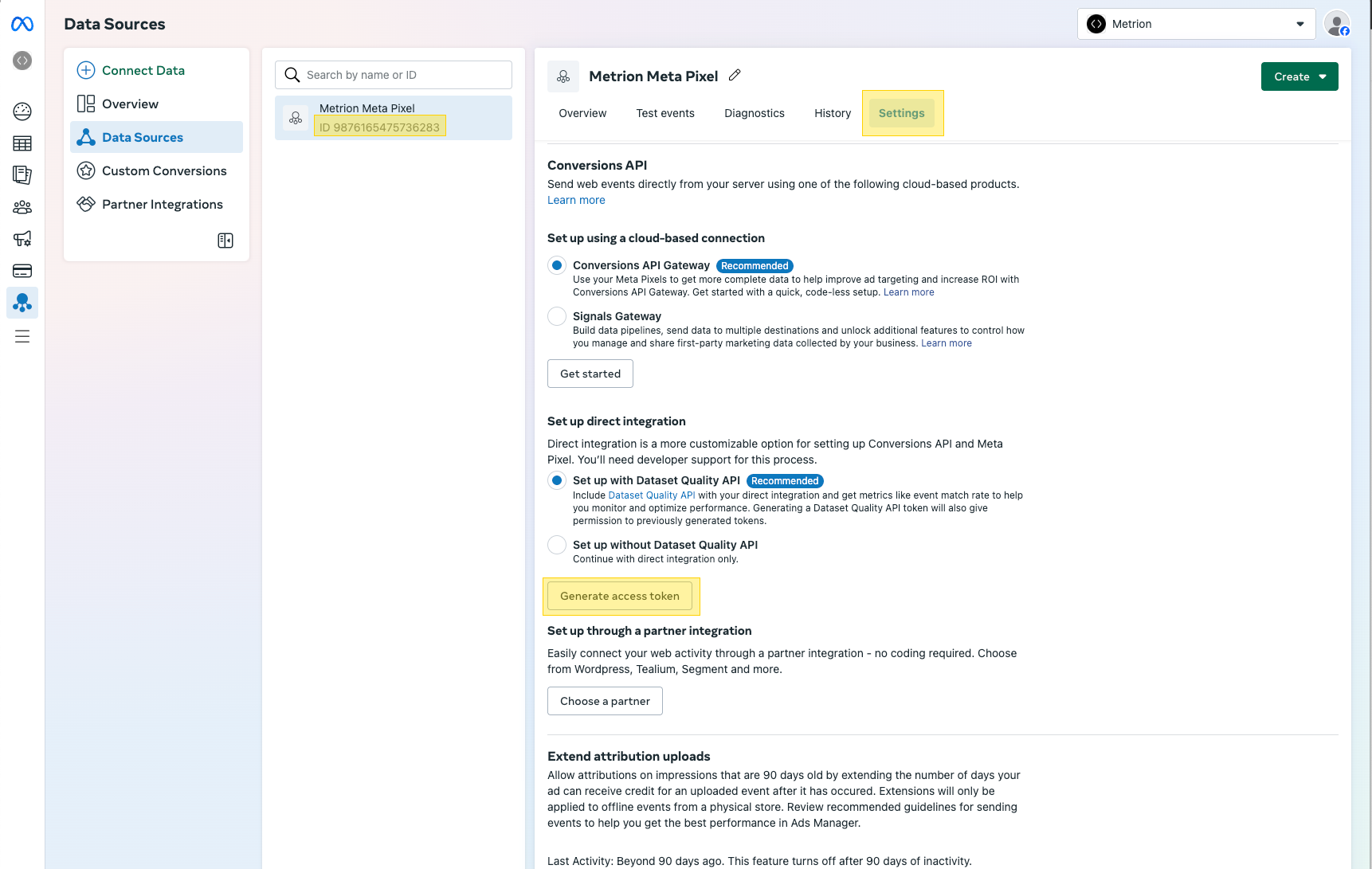Open Learn more for Signals Gateway
This screenshot has width=1372, height=869.
pyautogui.click(x=947, y=343)
